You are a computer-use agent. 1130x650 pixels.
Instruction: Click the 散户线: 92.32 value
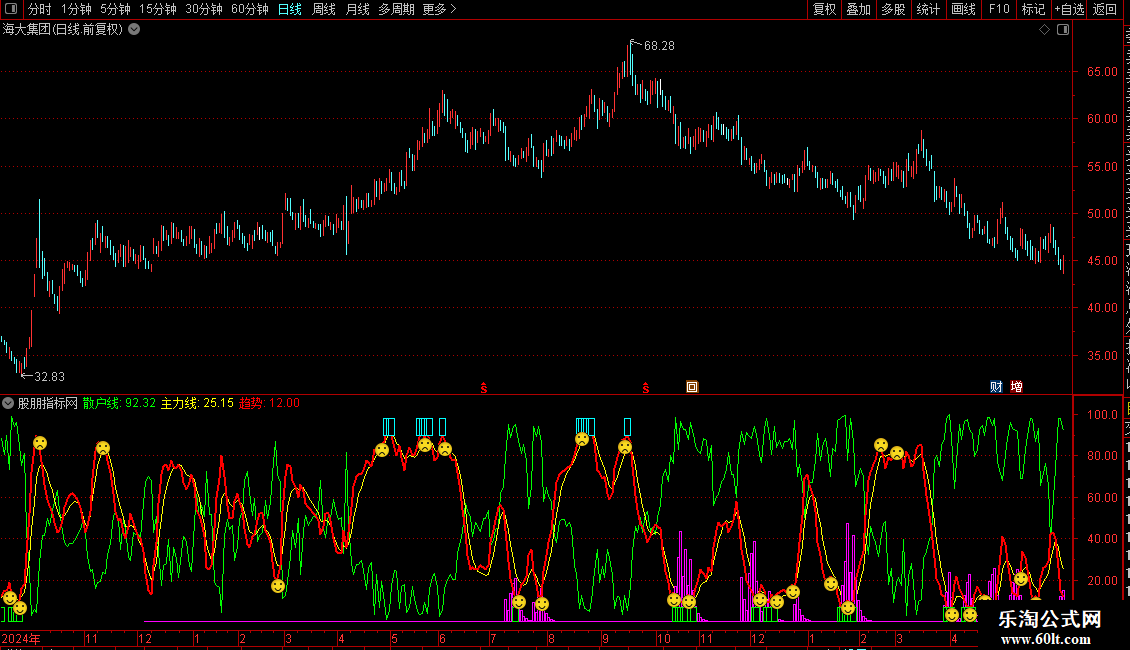coord(119,403)
